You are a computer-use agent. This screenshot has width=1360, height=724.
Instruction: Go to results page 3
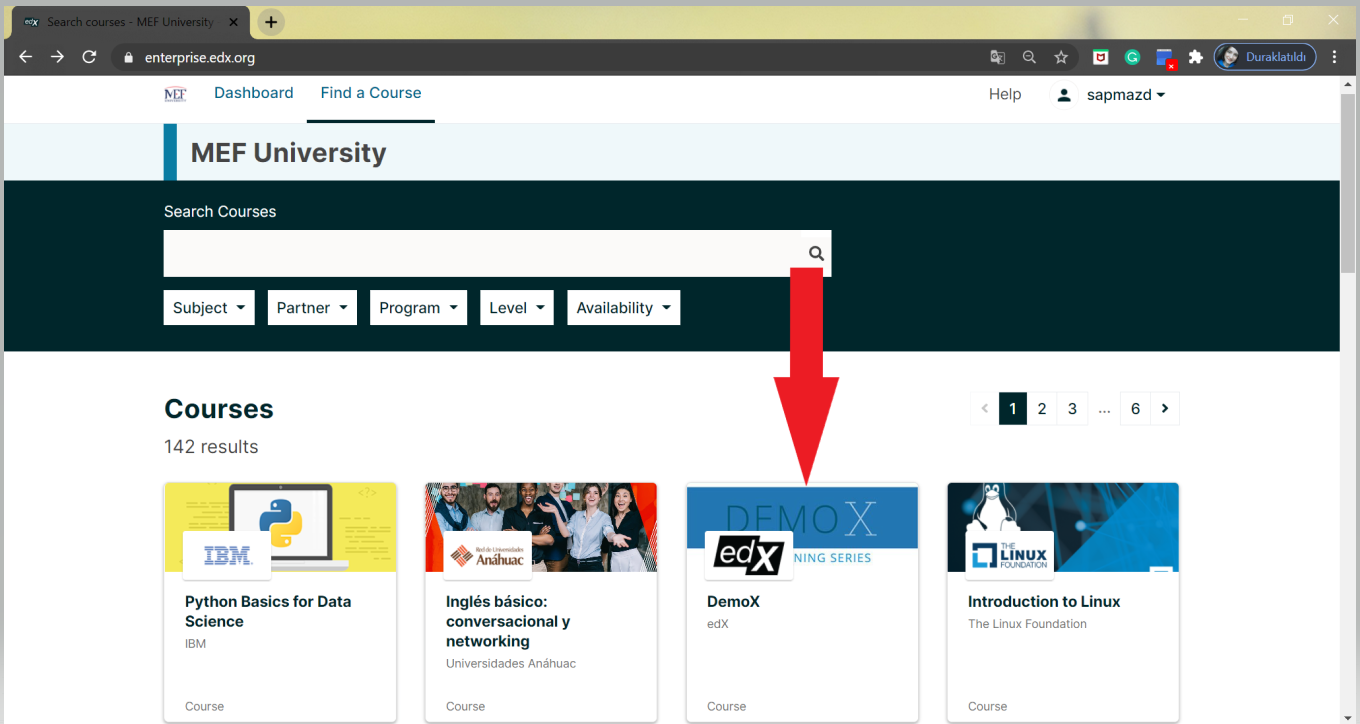coord(1072,408)
